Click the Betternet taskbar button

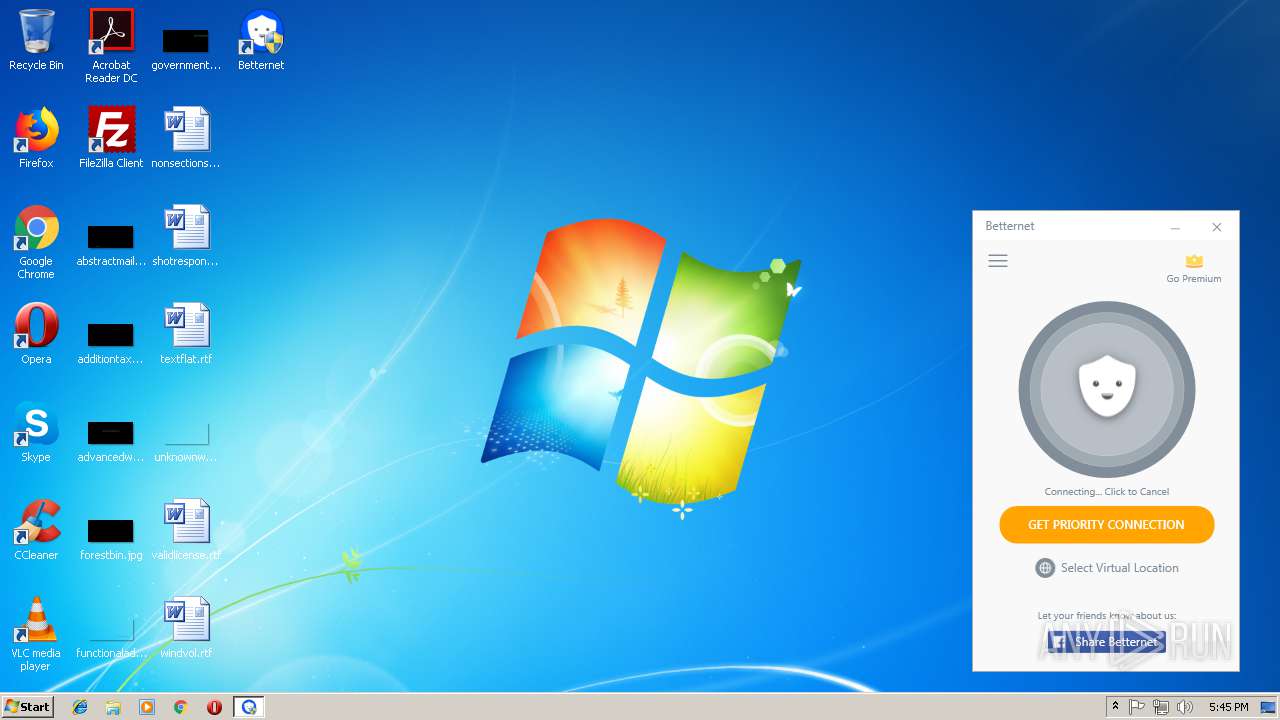tap(248, 707)
